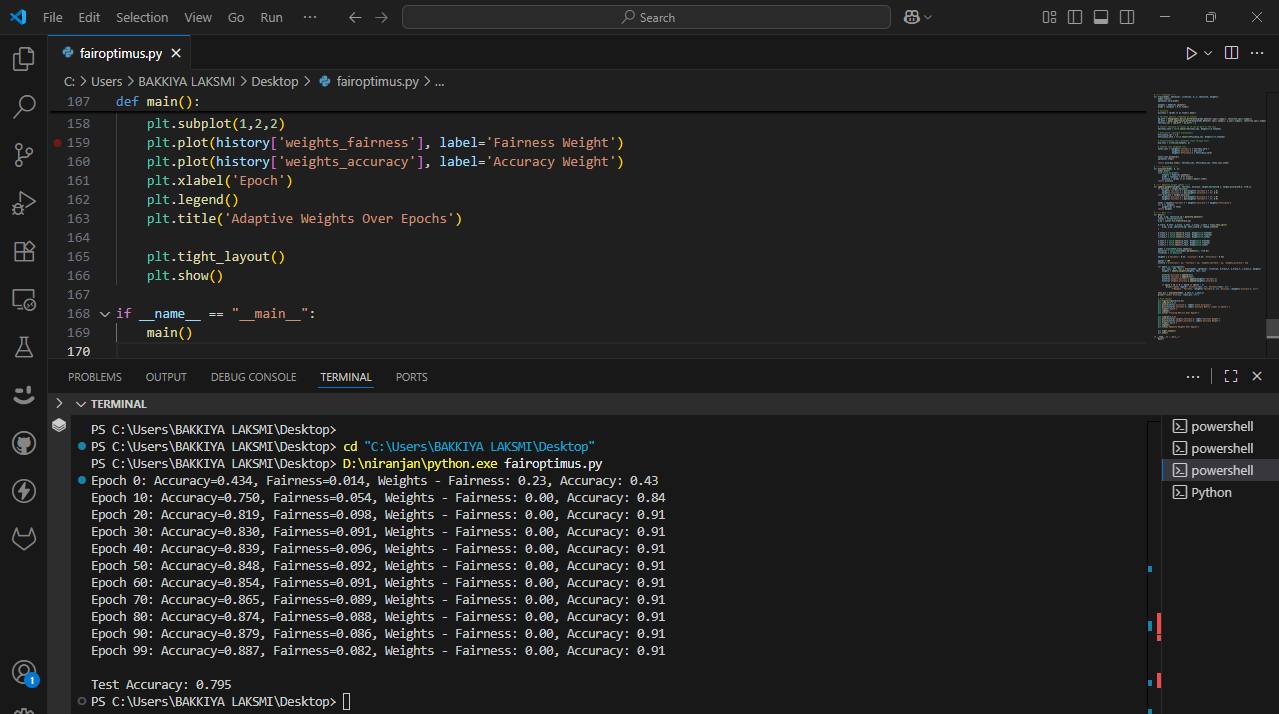Click the Desktop breadcrumb segment
Viewport: 1279px width, 714px height.
pyautogui.click(x=275, y=82)
